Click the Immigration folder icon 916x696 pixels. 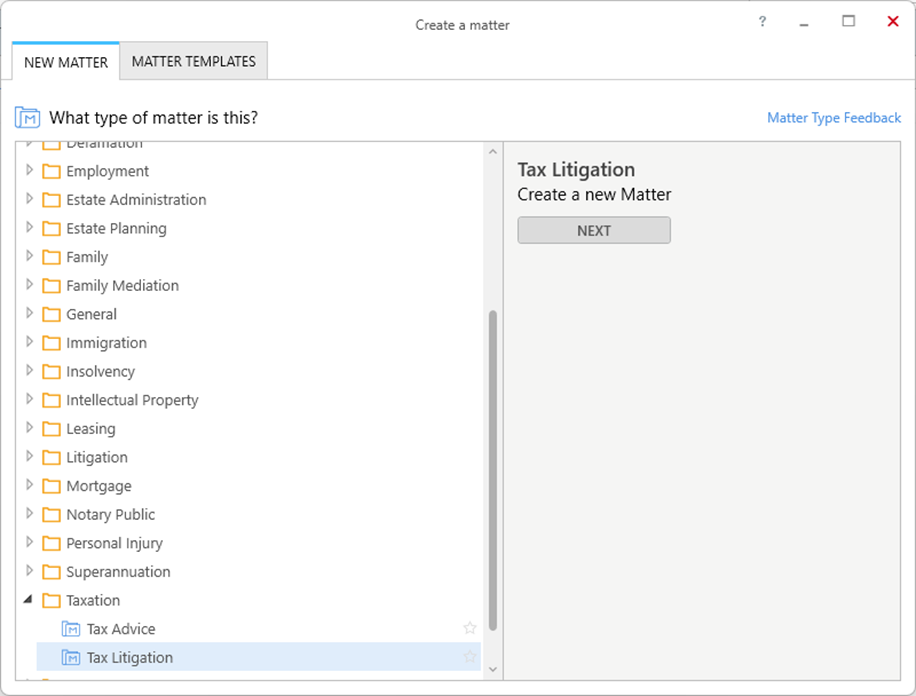(51, 343)
